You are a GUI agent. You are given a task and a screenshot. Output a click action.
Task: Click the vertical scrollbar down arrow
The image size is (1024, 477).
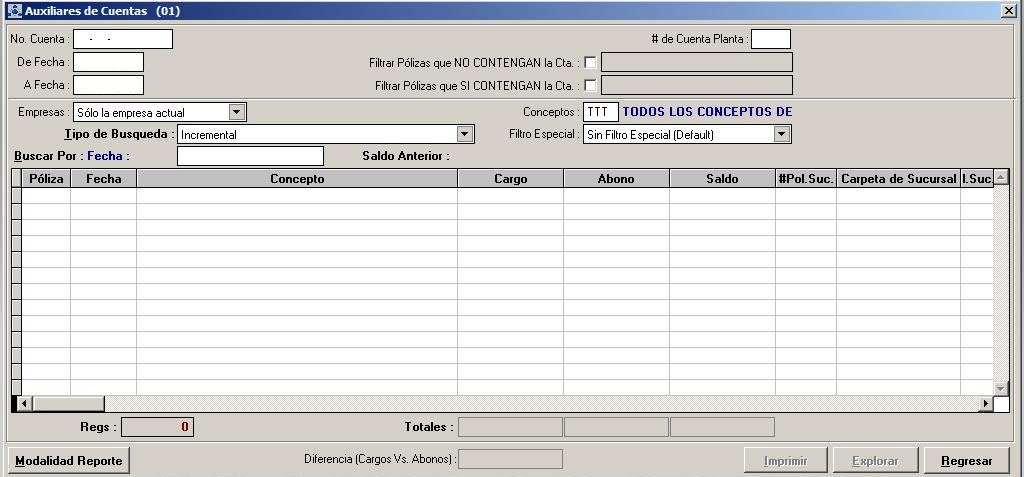[1001, 387]
